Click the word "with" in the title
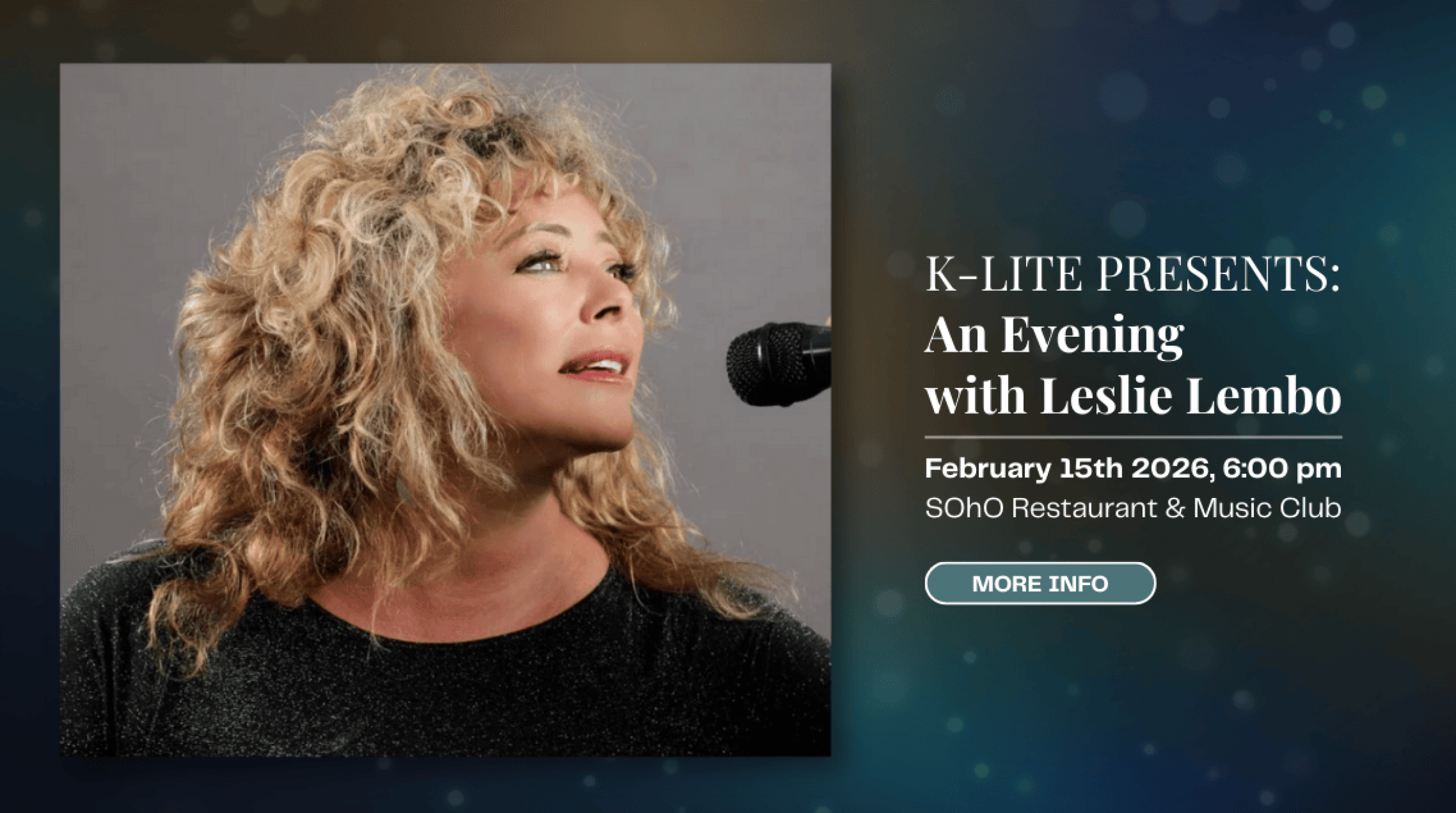Screen dimensions: 1456x813 pyautogui.click(x=976, y=395)
